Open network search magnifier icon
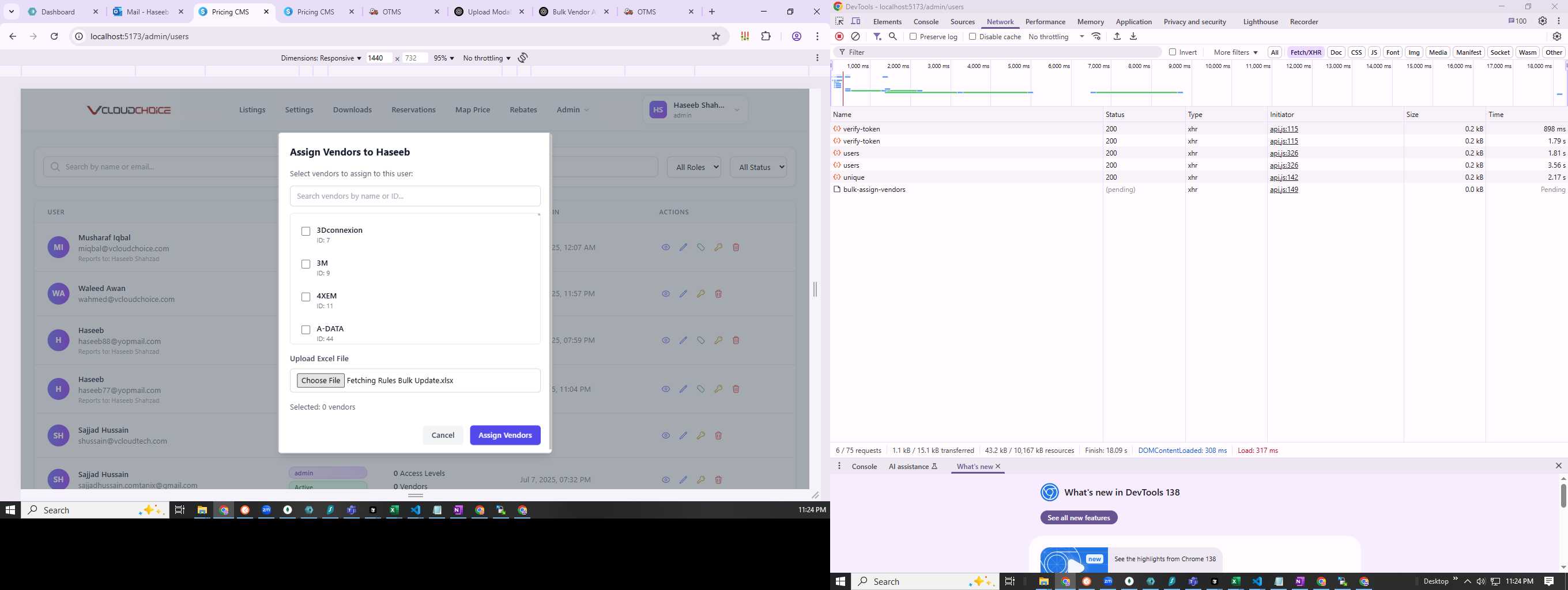Viewport: 1568px width, 590px height. [893, 36]
